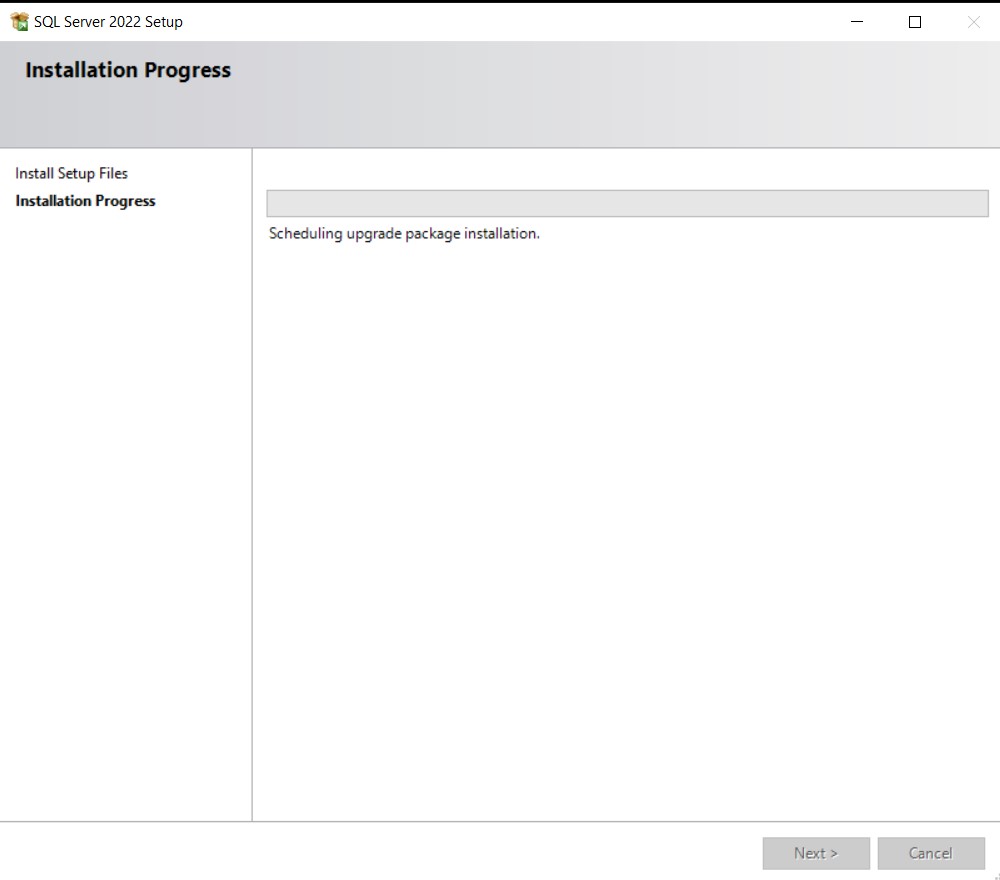Close the SQL Server 2022 Setup window
Screen dimensions: 1000x880
click(973, 22)
